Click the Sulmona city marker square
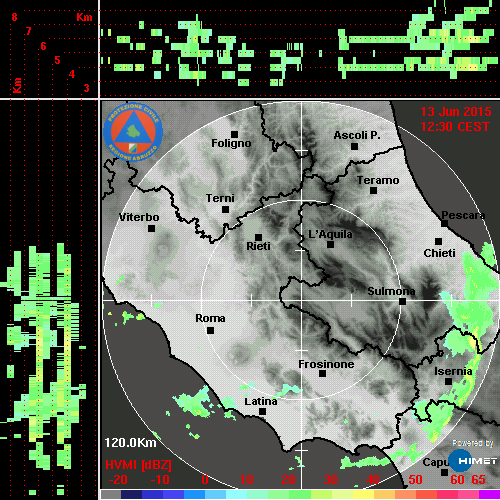 coord(403,302)
